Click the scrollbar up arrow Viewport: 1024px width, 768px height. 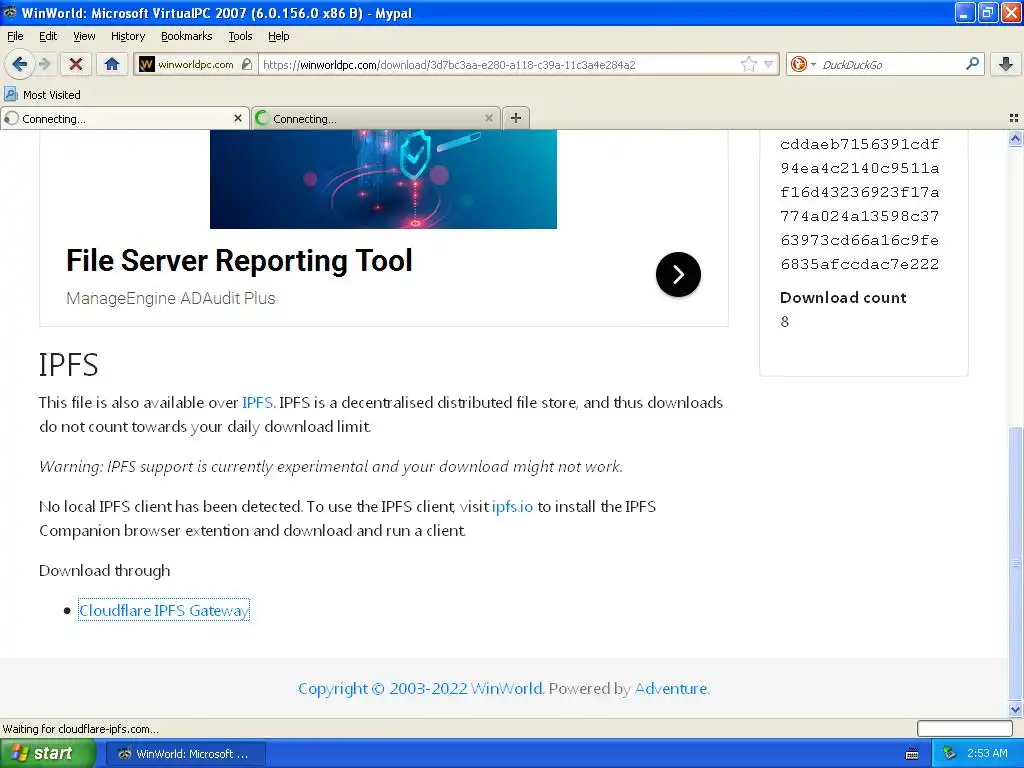click(x=1015, y=138)
